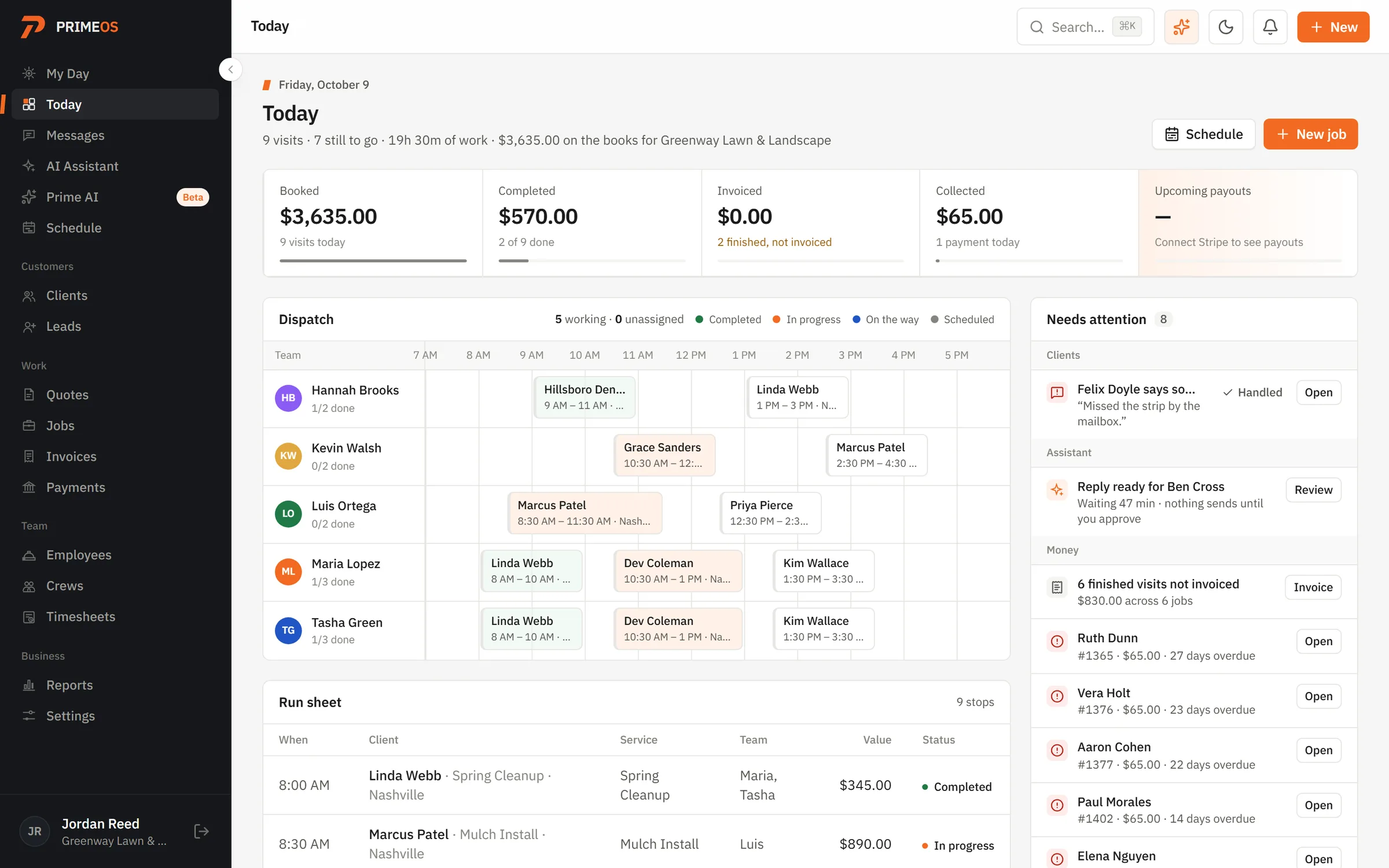
Task: Open Ruth Dunn overdue invoice #1365
Action: [x=1318, y=642]
